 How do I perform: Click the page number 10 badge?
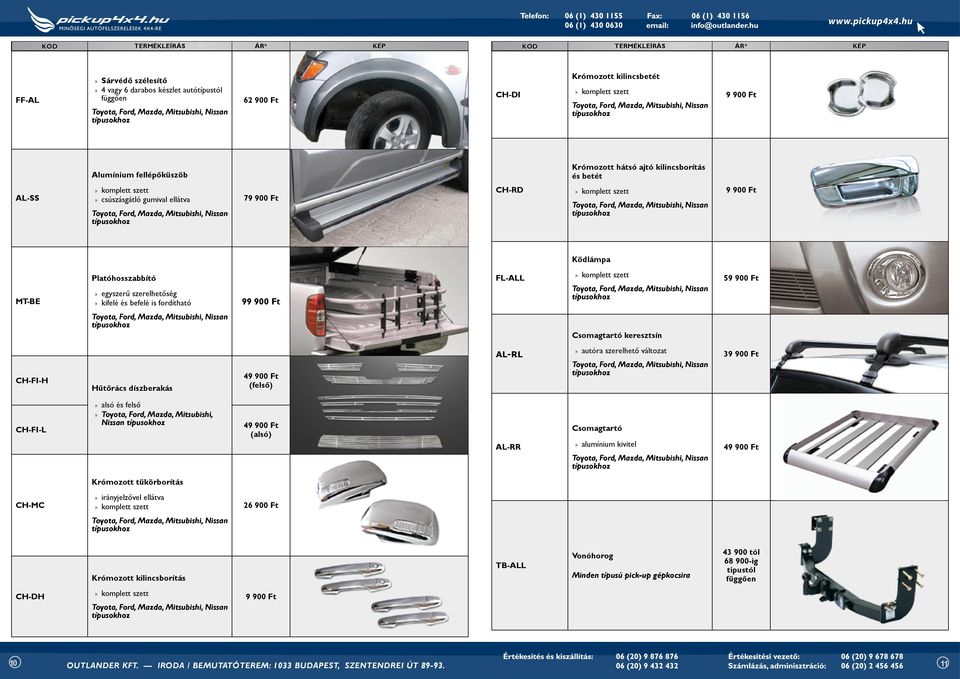click(x=15, y=661)
